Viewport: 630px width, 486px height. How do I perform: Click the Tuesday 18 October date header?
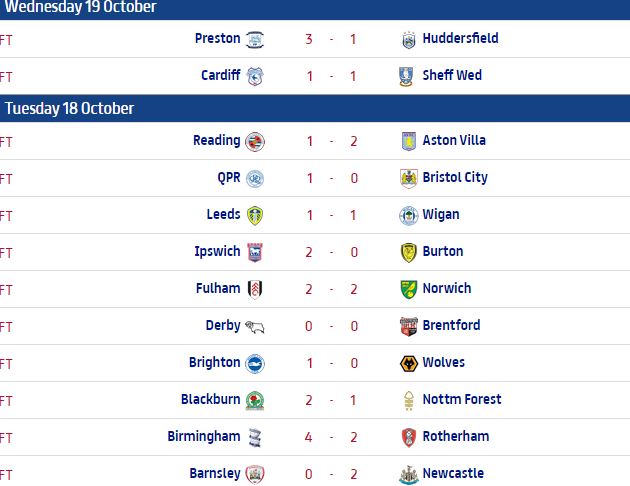point(70,108)
